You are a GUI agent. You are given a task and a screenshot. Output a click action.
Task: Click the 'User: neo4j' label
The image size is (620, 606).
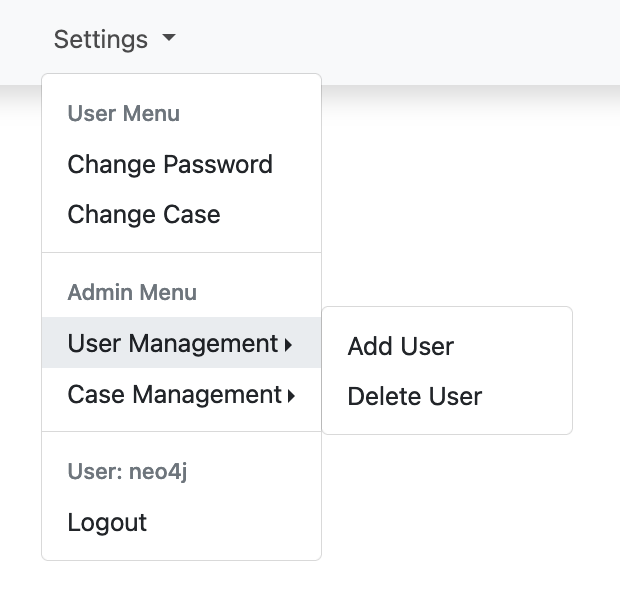[127, 472]
